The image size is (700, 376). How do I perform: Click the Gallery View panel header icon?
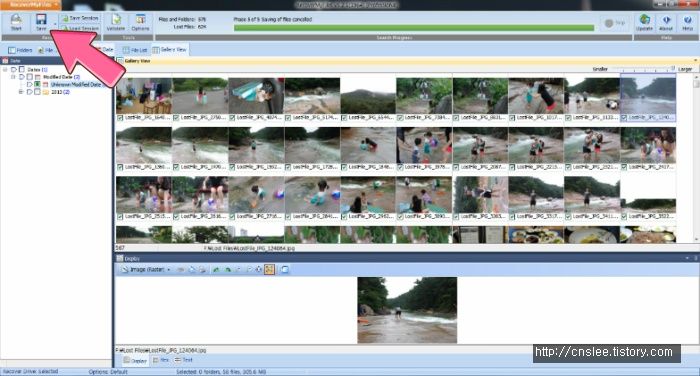click(120, 61)
